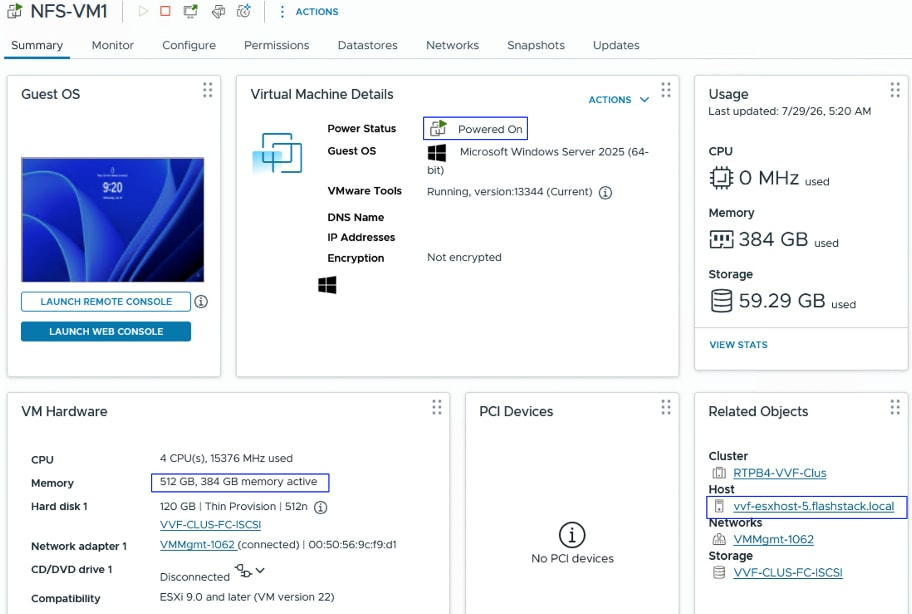This screenshot has width=912, height=614.
Task: Switch to the Summary tab
Action: click(x=37, y=45)
